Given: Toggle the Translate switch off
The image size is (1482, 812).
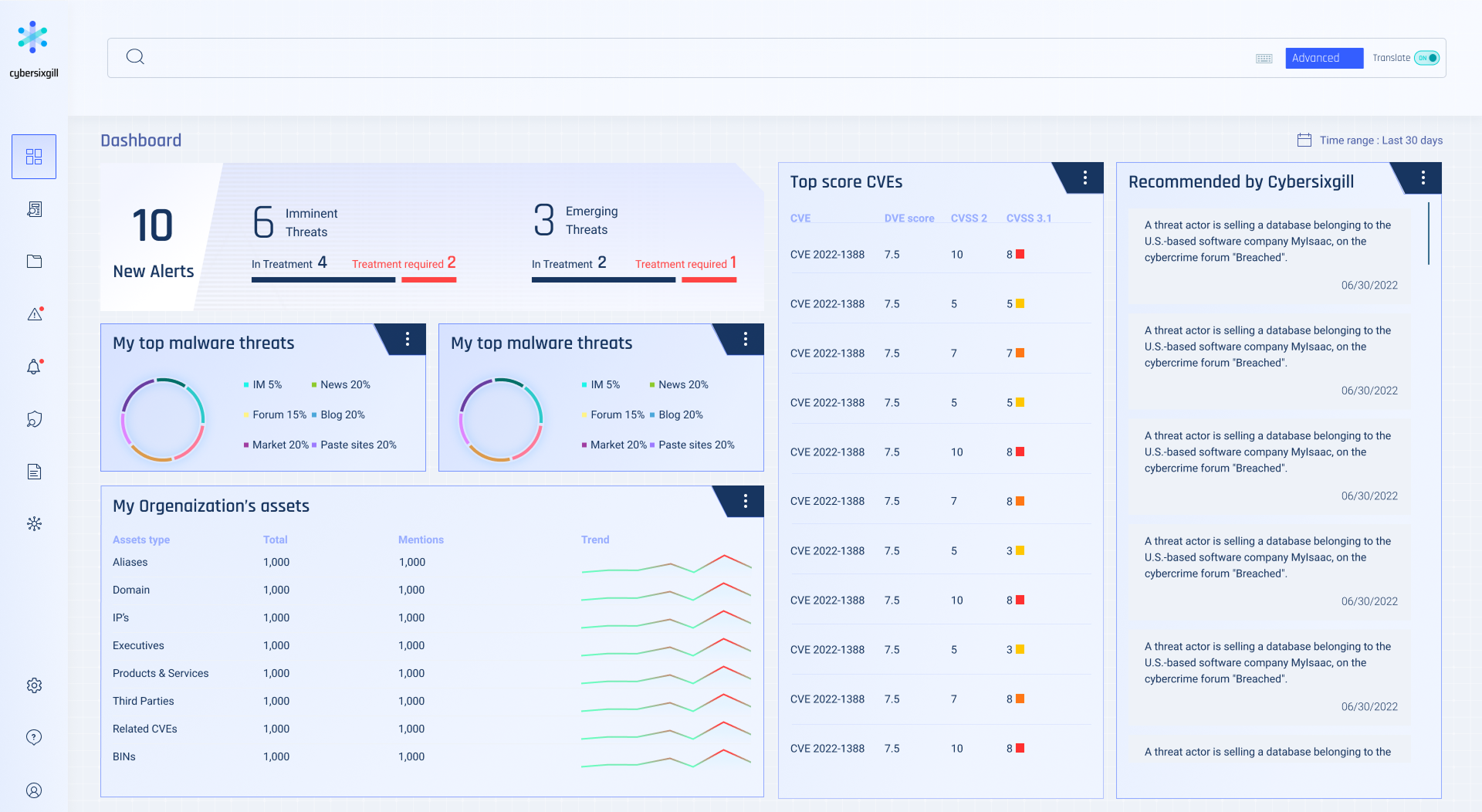Looking at the screenshot, I should 1427,58.
